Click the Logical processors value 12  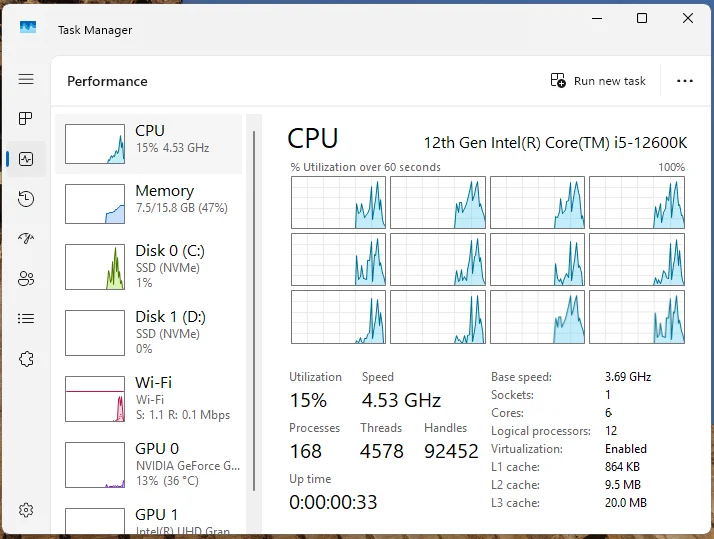coord(611,431)
